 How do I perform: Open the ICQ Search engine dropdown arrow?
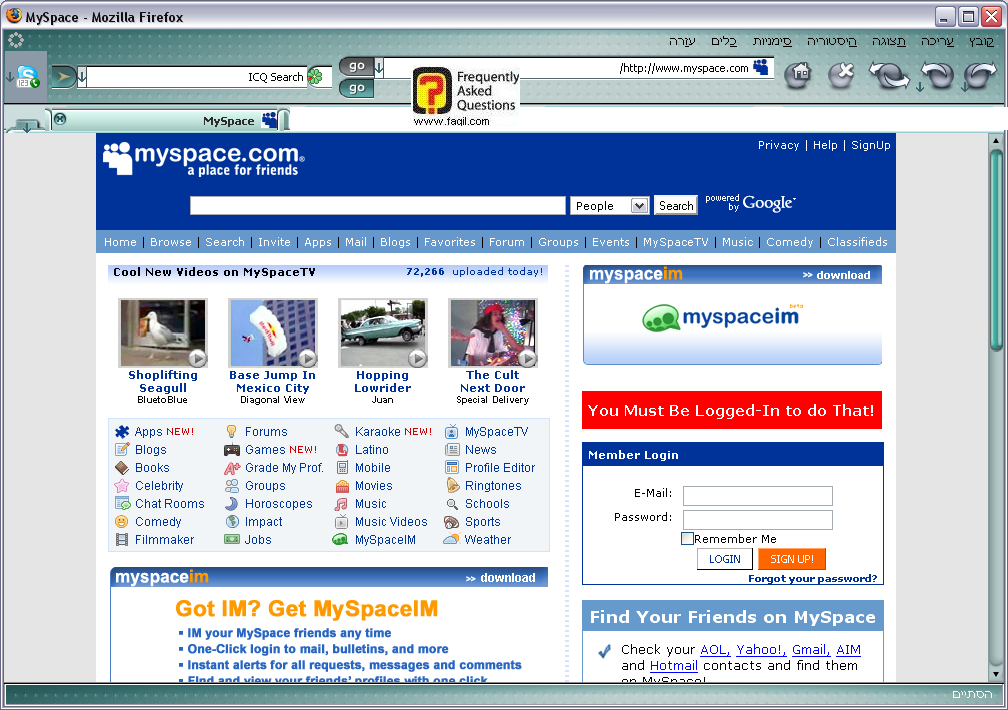82,77
